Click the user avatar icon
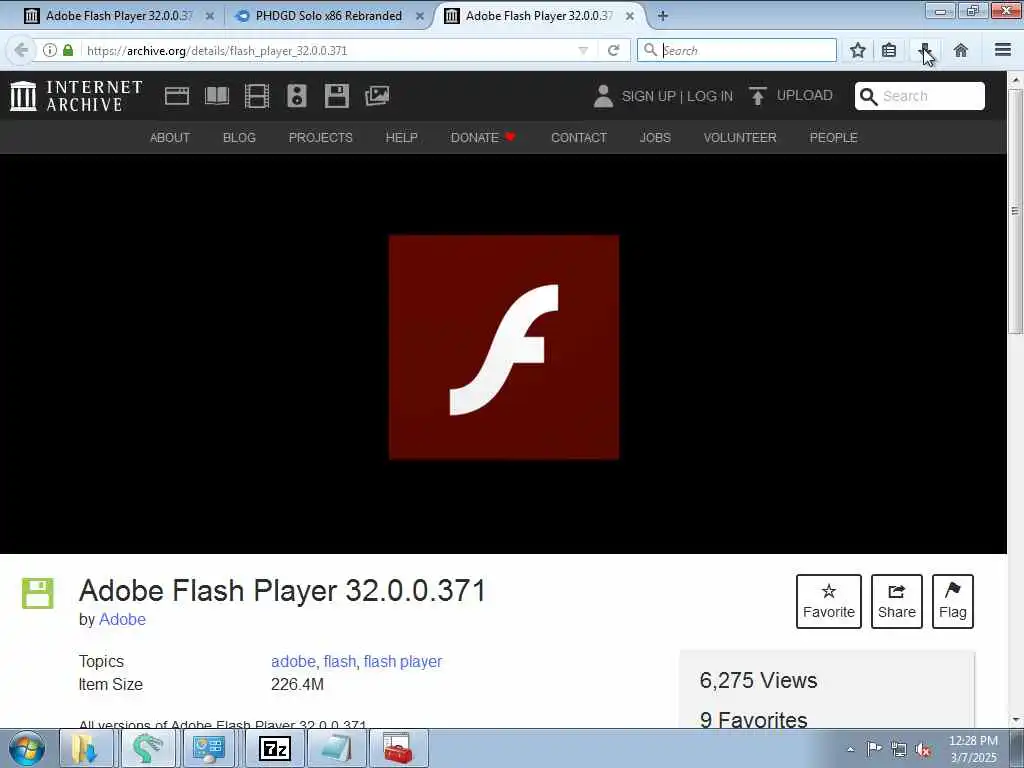 603,96
